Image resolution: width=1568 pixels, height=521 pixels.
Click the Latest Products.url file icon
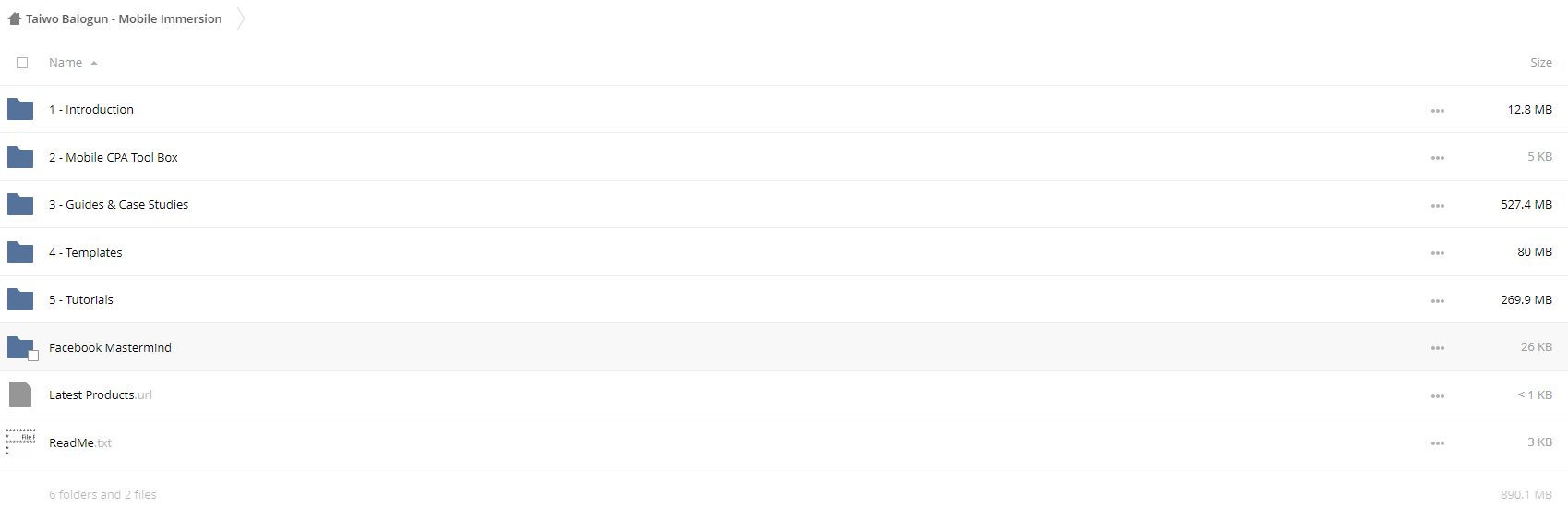pyautogui.click(x=20, y=394)
